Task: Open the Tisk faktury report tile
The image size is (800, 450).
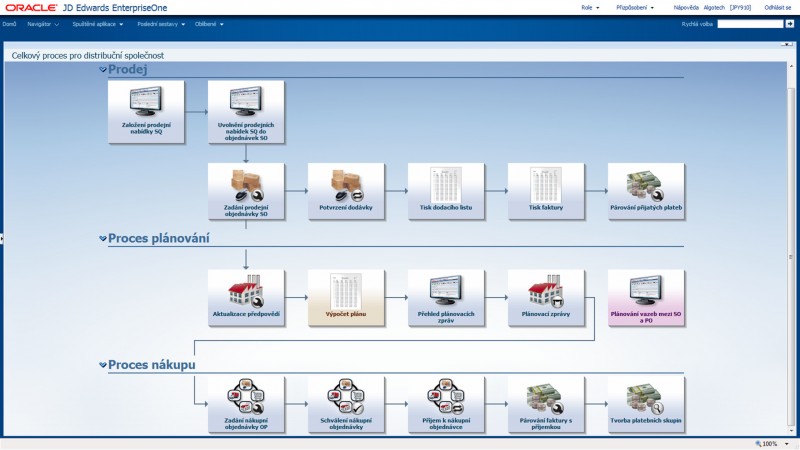Action: (x=546, y=190)
